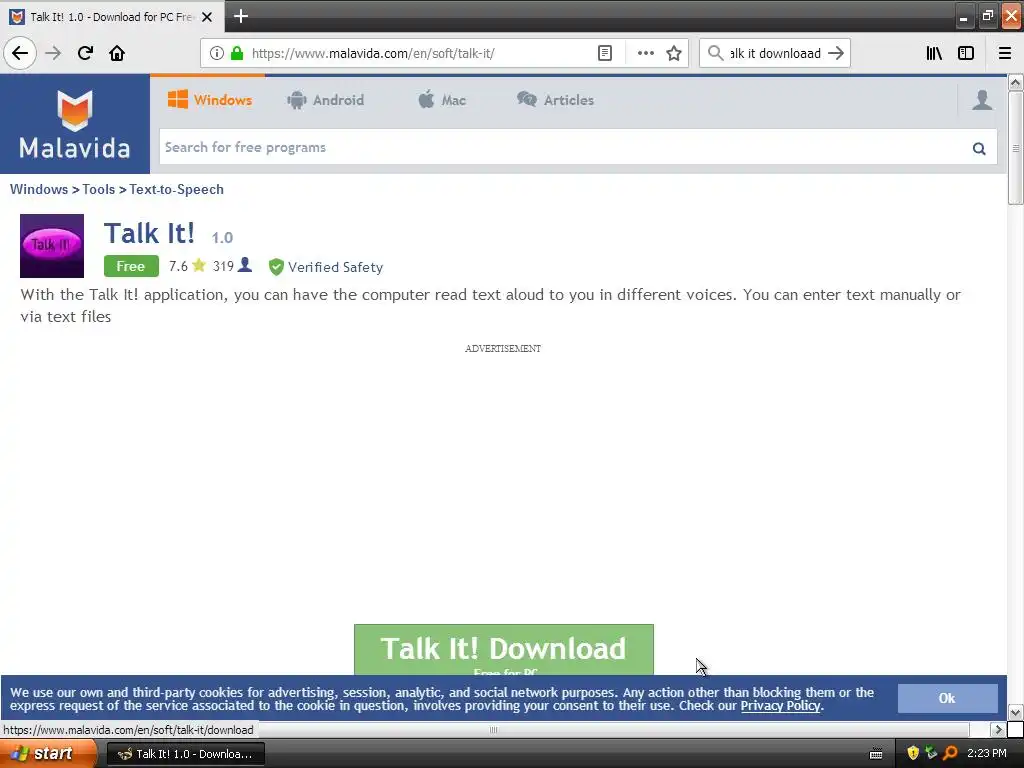Select the Mac platform tab
The width and height of the screenshot is (1024, 768).
pyautogui.click(x=441, y=100)
